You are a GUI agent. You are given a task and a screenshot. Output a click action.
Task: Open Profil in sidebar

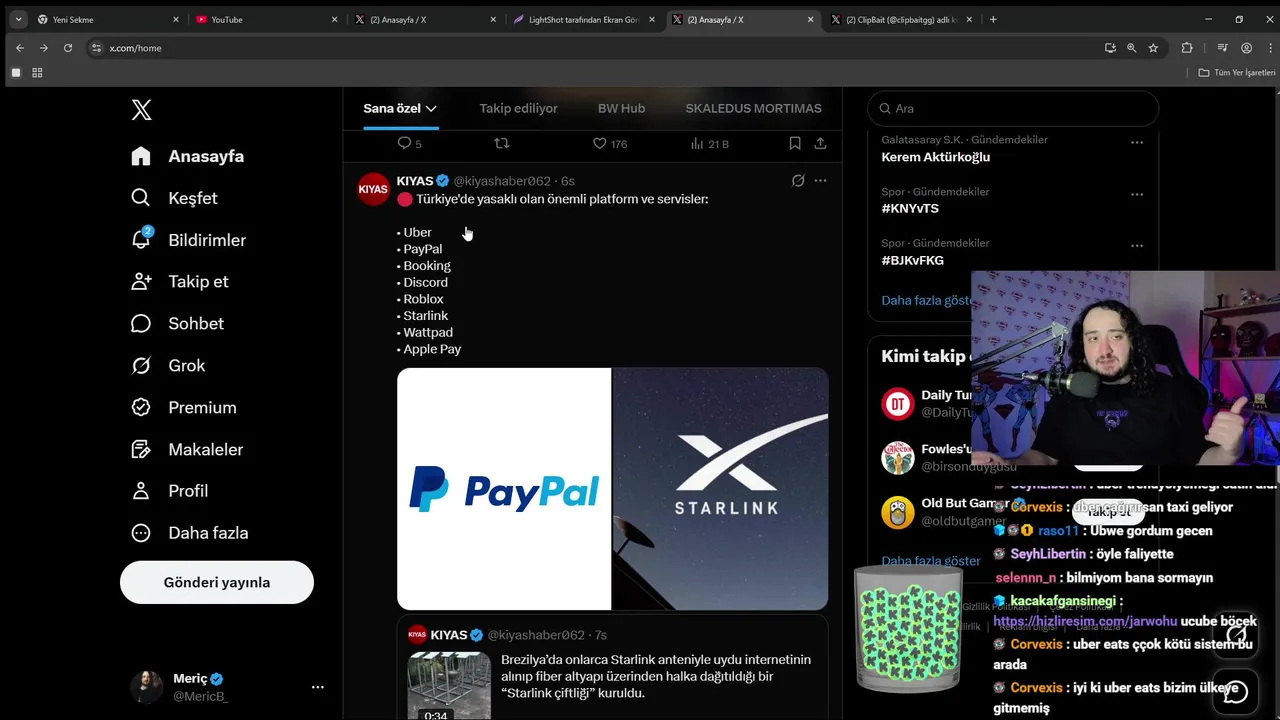[170, 491]
